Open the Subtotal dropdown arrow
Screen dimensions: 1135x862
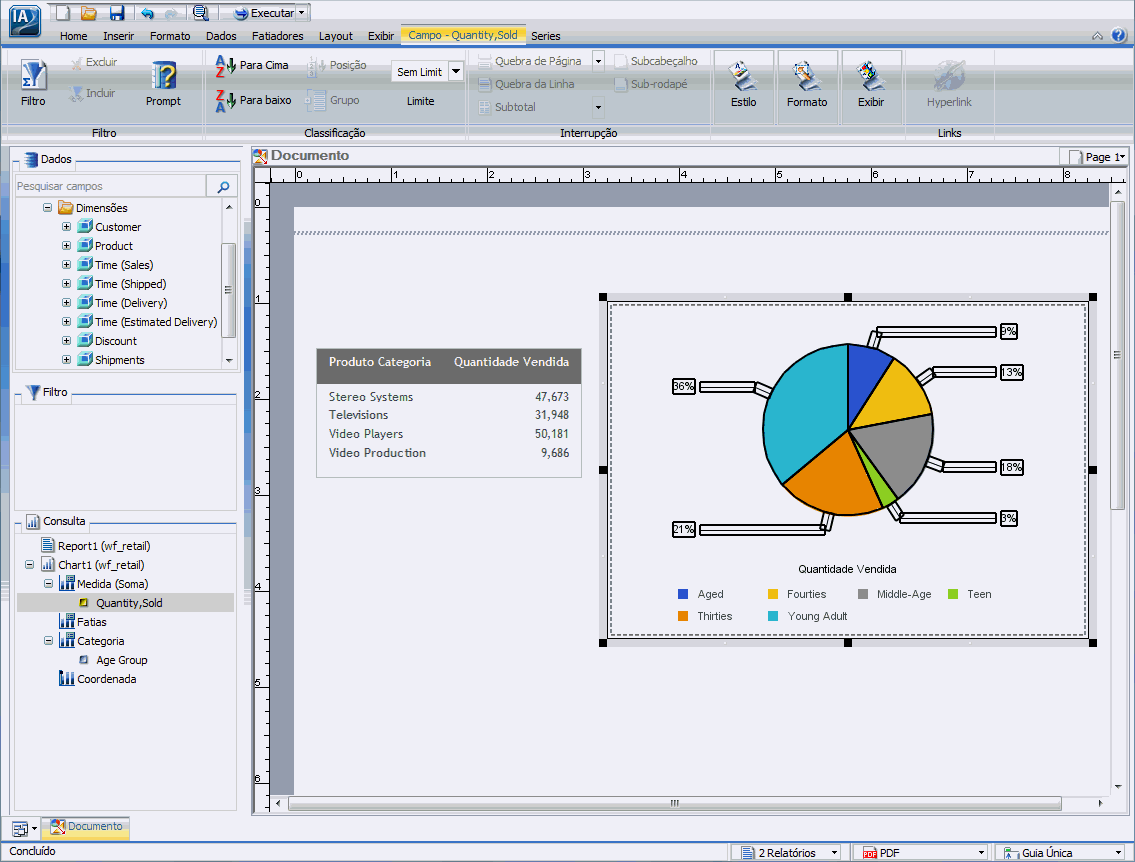pos(599,107)
